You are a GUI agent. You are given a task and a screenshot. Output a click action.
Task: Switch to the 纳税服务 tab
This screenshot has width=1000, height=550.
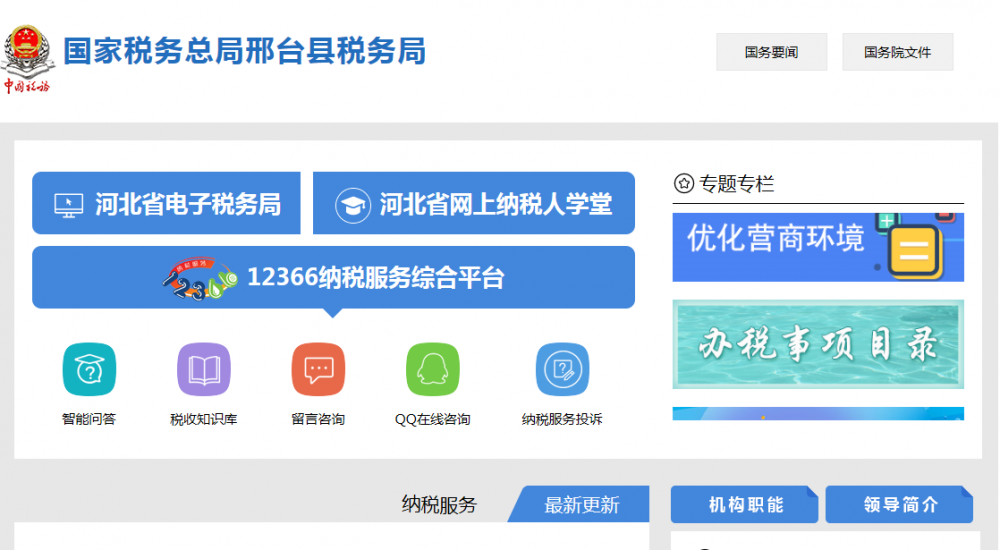pyautogui.click(x=439, y=505)
